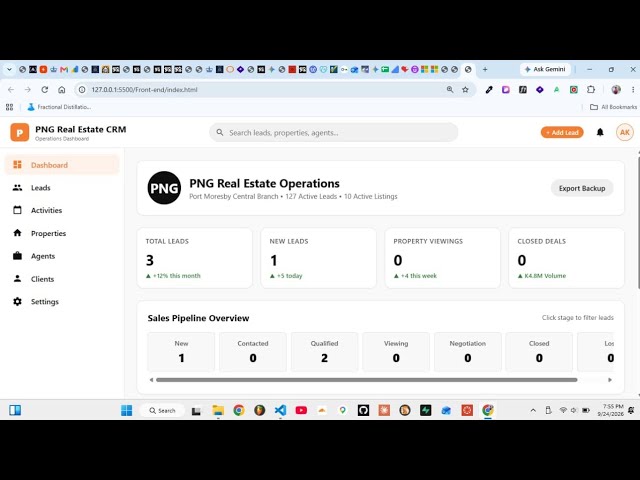Viewport: 640px width, 480px height.
Task: Open the tab search dropdown arrow
Action: click(9, 69)
